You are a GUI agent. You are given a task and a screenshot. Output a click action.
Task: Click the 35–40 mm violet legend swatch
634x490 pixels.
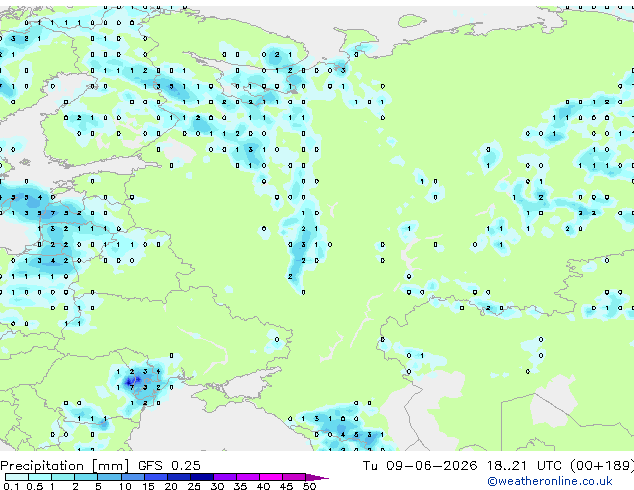247,477
